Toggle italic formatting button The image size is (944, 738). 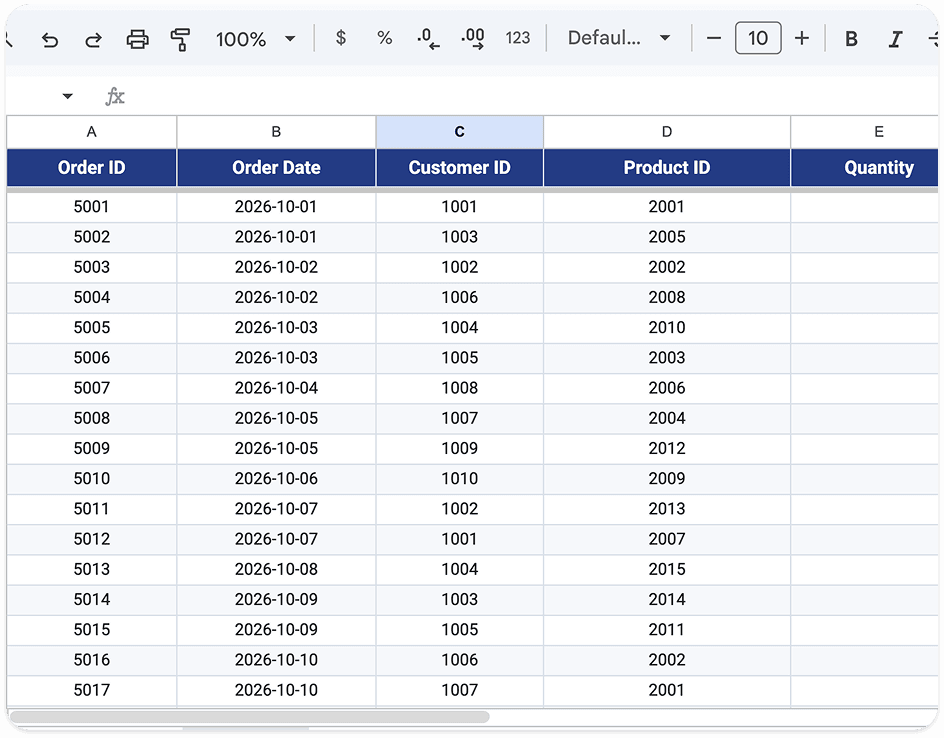coord(895,39)
